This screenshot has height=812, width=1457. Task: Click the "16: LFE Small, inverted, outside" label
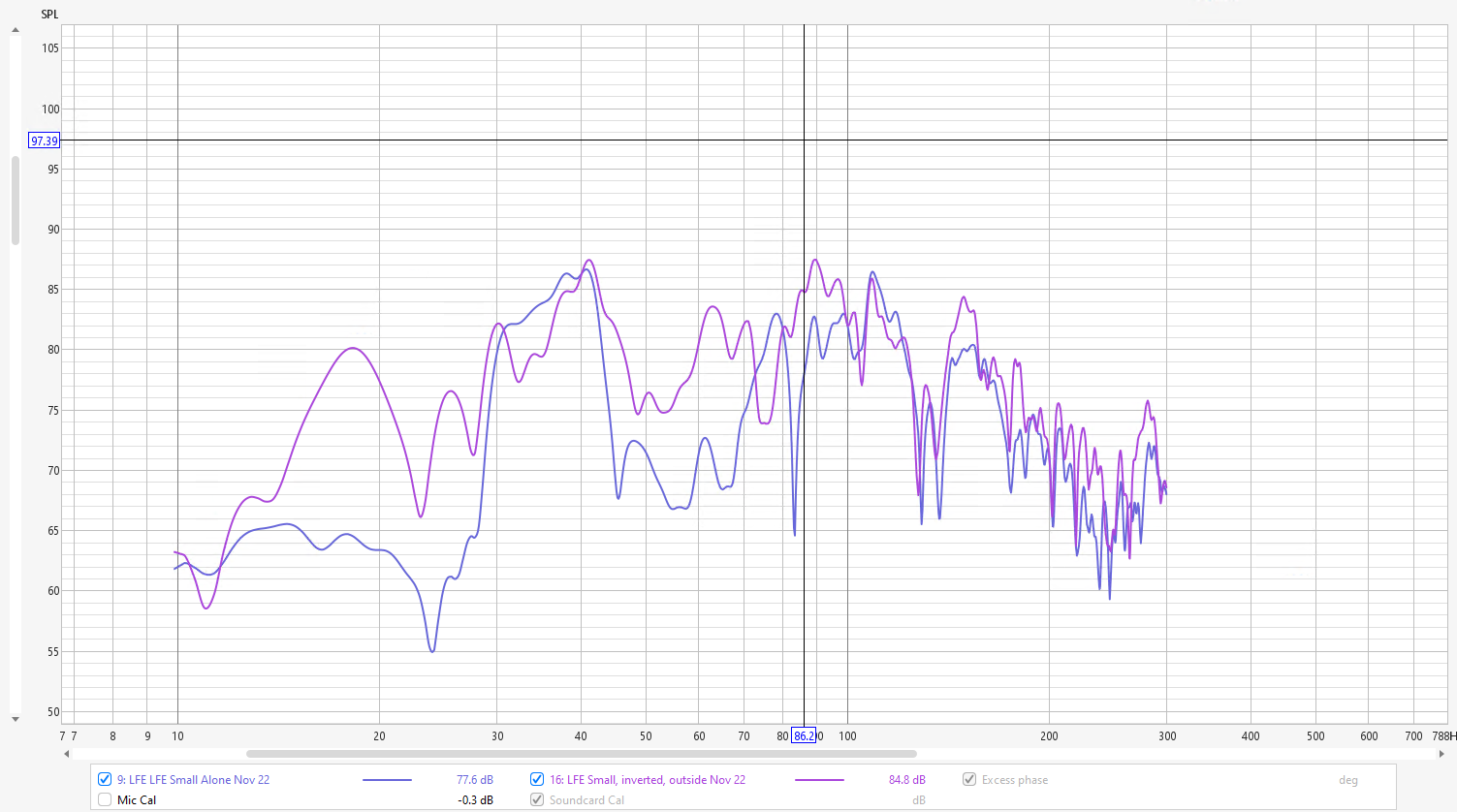(x=648, y=780)
